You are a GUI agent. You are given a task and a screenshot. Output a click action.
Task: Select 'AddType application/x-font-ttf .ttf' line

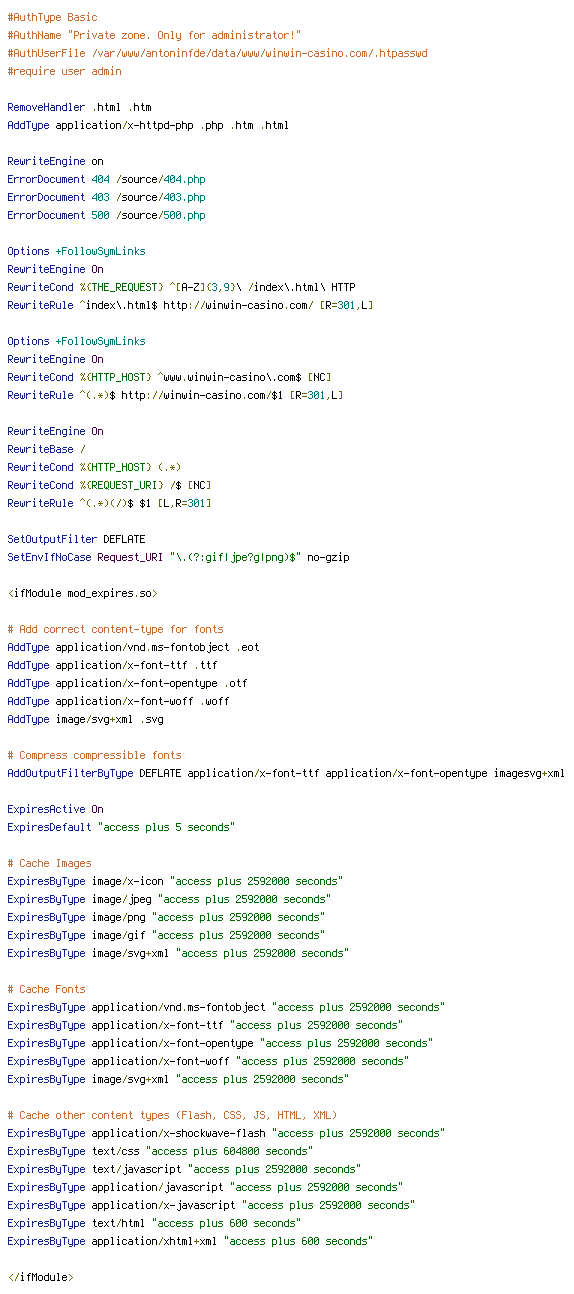(112, 665)
